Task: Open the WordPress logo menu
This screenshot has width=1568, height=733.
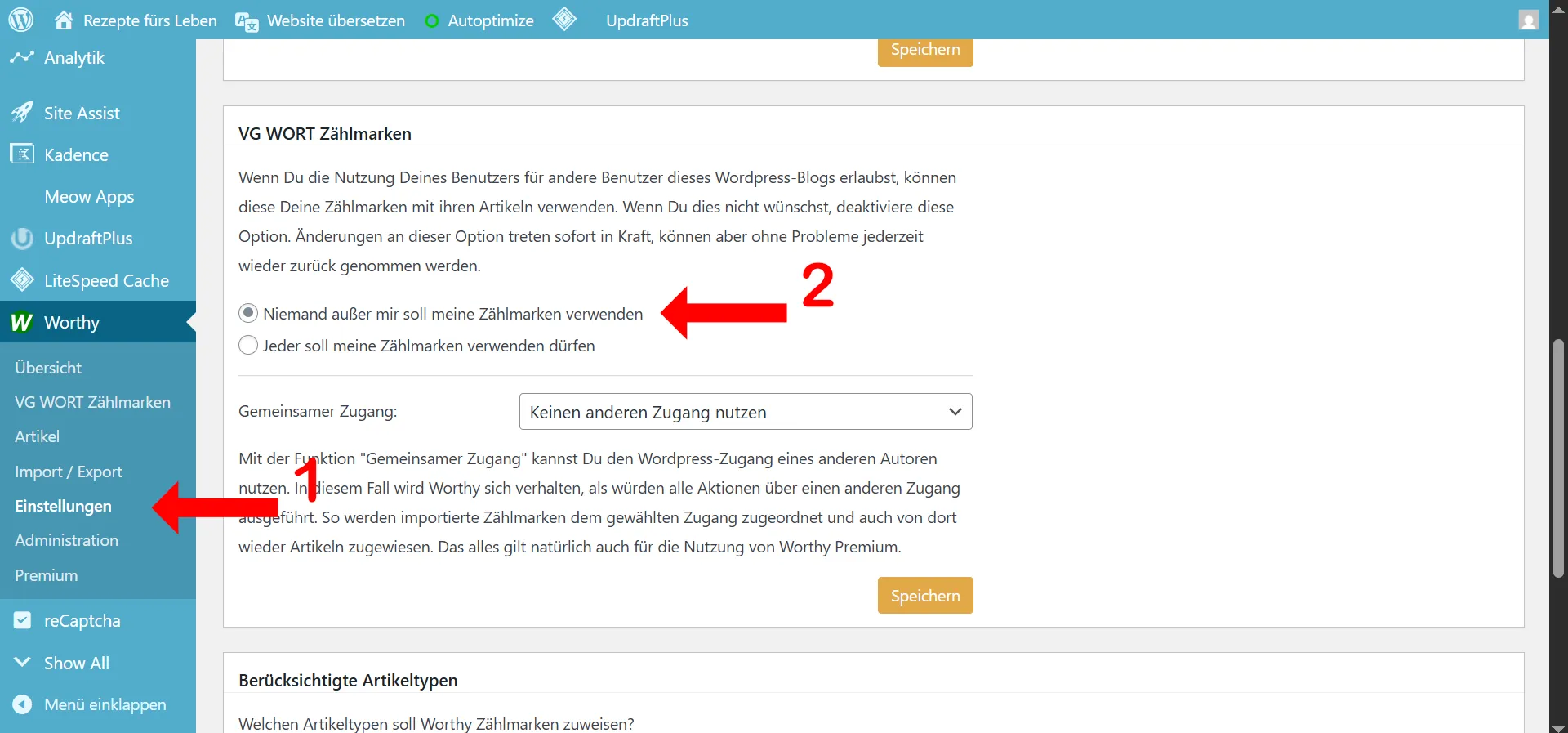Action: (x=21, y=20)
